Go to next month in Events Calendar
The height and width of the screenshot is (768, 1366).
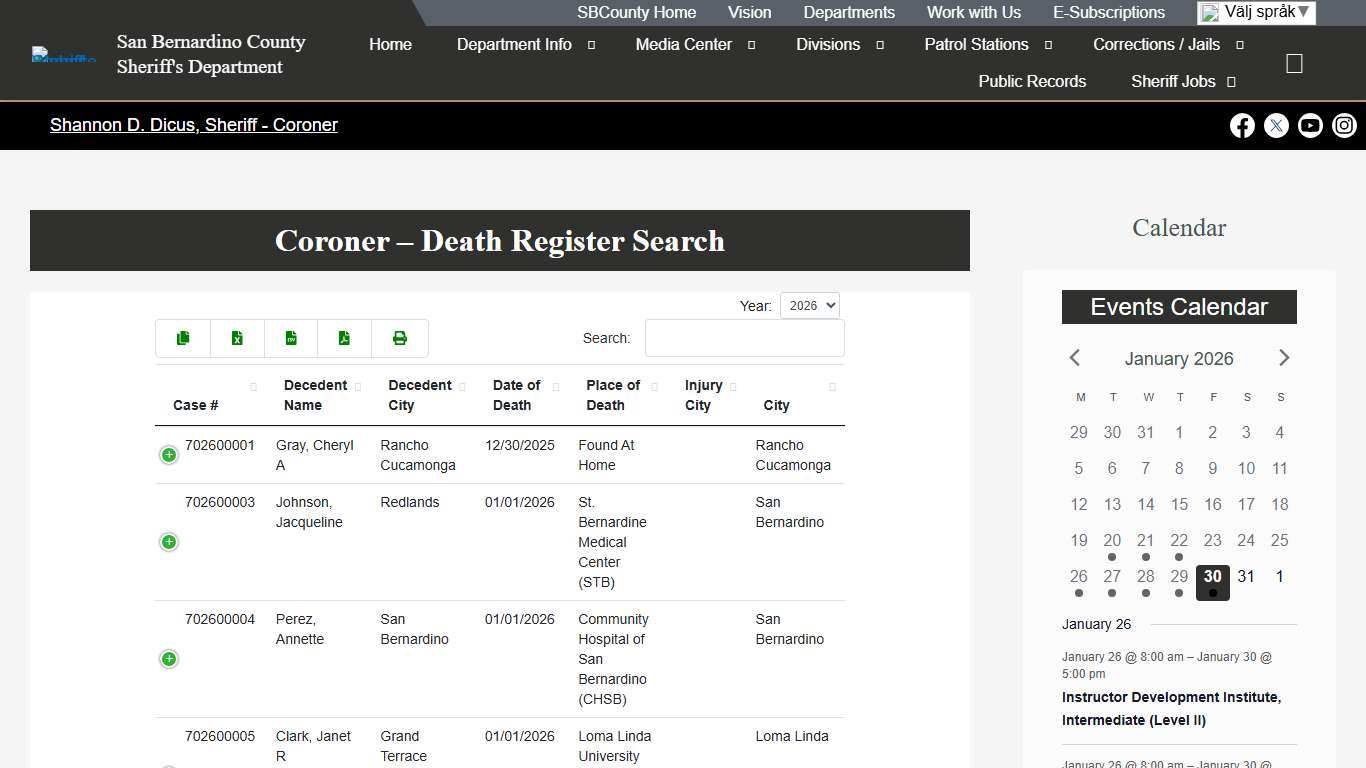[1284, 357]
